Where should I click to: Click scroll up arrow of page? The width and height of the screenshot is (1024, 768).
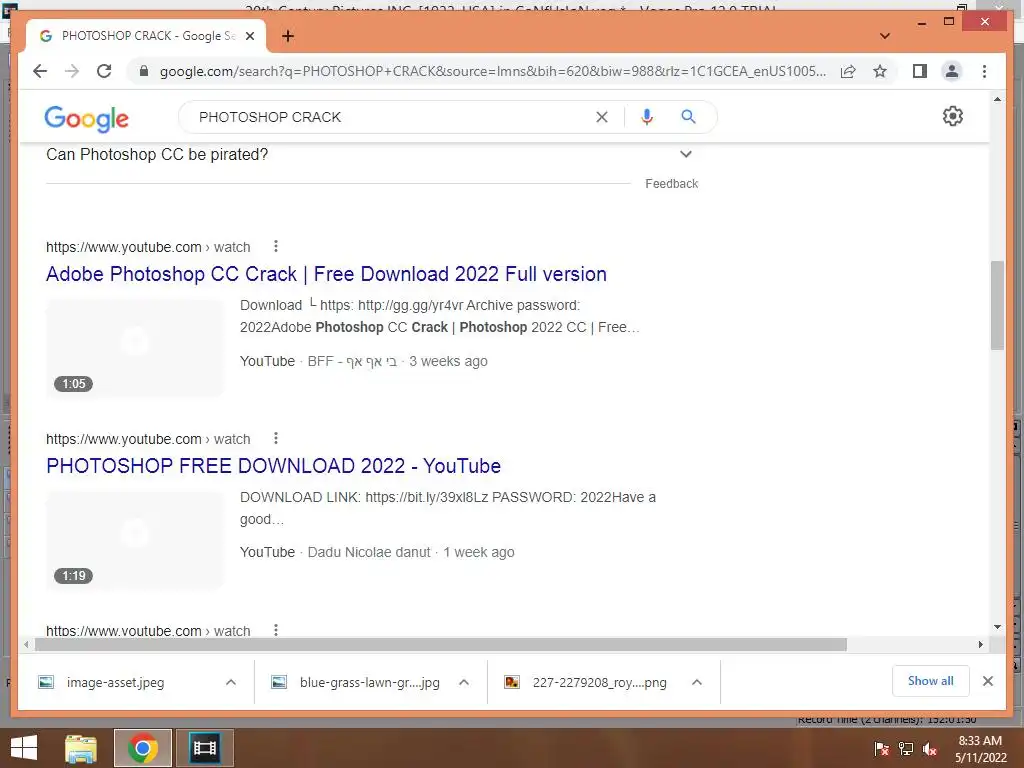point(997,99)
